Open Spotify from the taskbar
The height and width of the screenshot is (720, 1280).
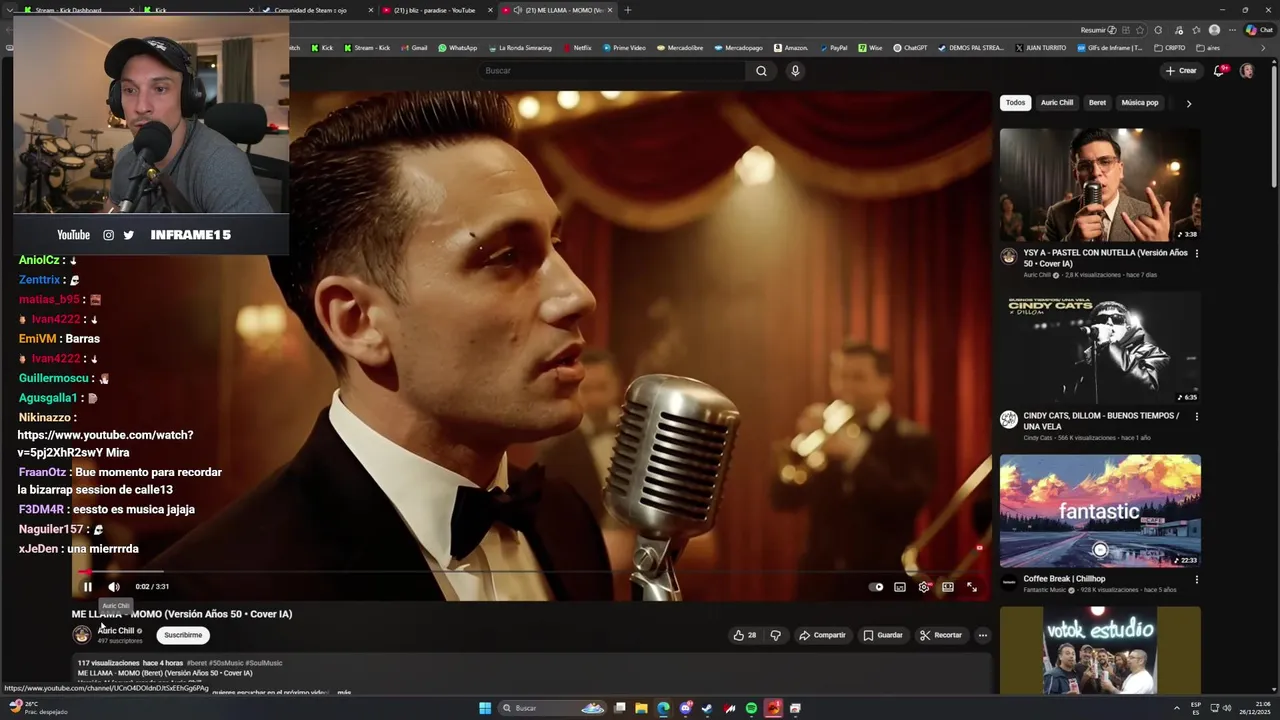(x=751, y=708)
